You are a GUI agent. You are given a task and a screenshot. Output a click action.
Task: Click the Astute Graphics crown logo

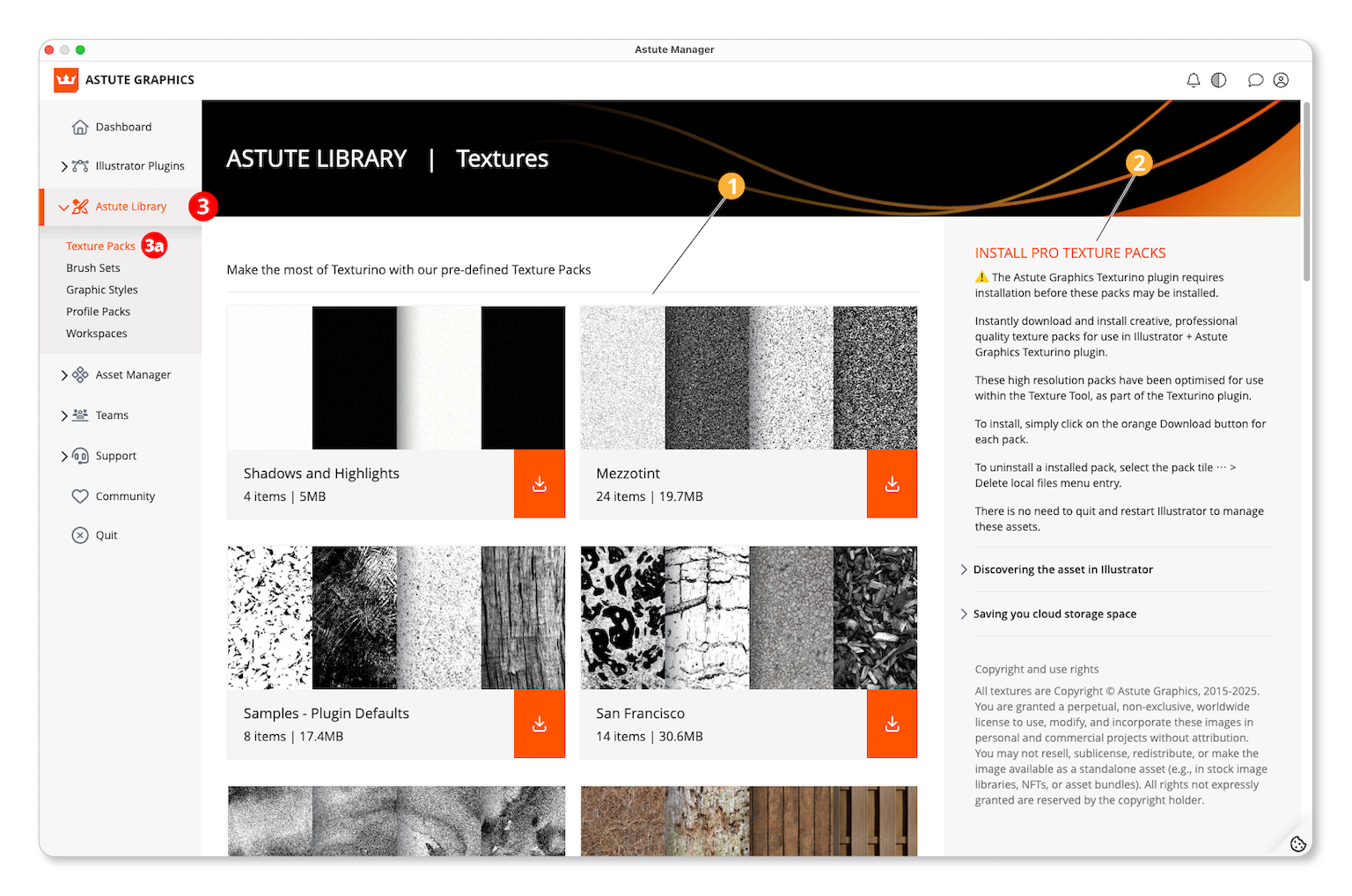pos(65,79)
